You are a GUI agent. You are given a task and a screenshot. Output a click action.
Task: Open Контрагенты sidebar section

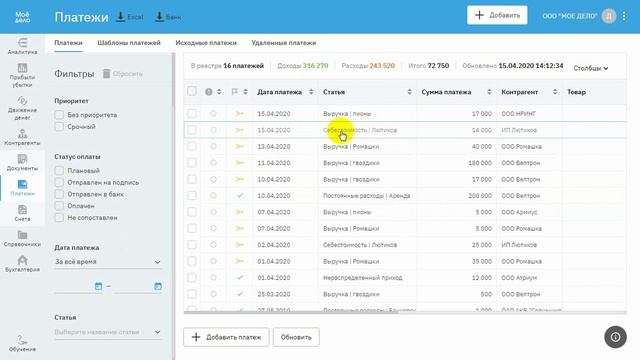click(x=22, y=138)
